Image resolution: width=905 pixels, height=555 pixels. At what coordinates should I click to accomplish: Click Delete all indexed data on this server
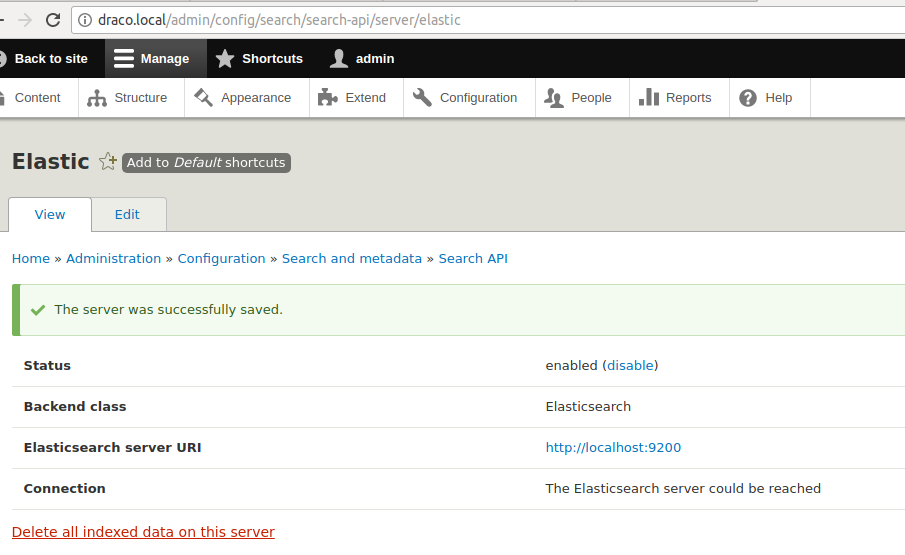tap(143, 532)
